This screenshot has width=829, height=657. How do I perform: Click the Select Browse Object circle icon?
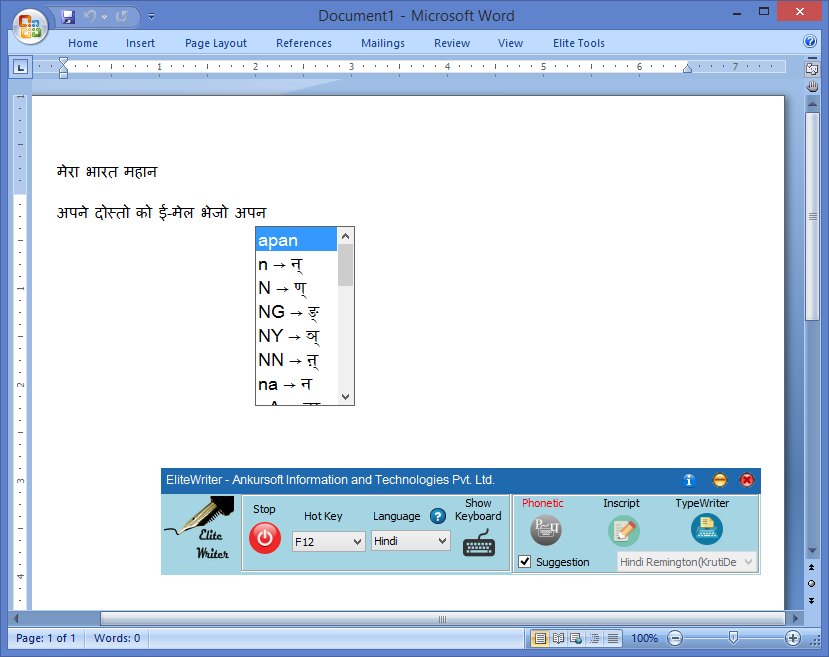pos(812,584)
